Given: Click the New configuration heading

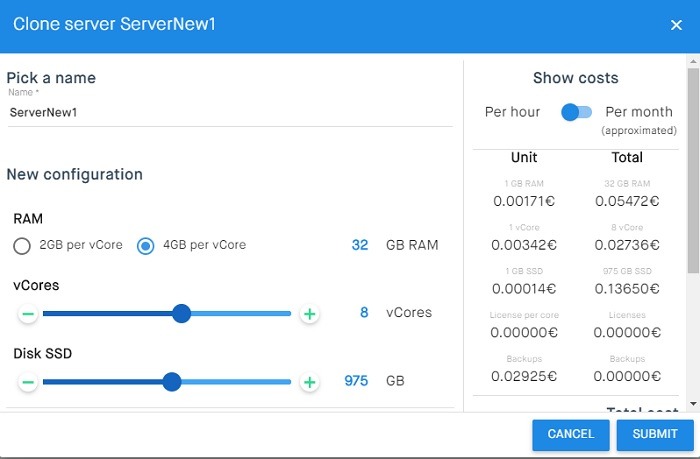Looking at the screenshot, I should click(x=75, y=174).
